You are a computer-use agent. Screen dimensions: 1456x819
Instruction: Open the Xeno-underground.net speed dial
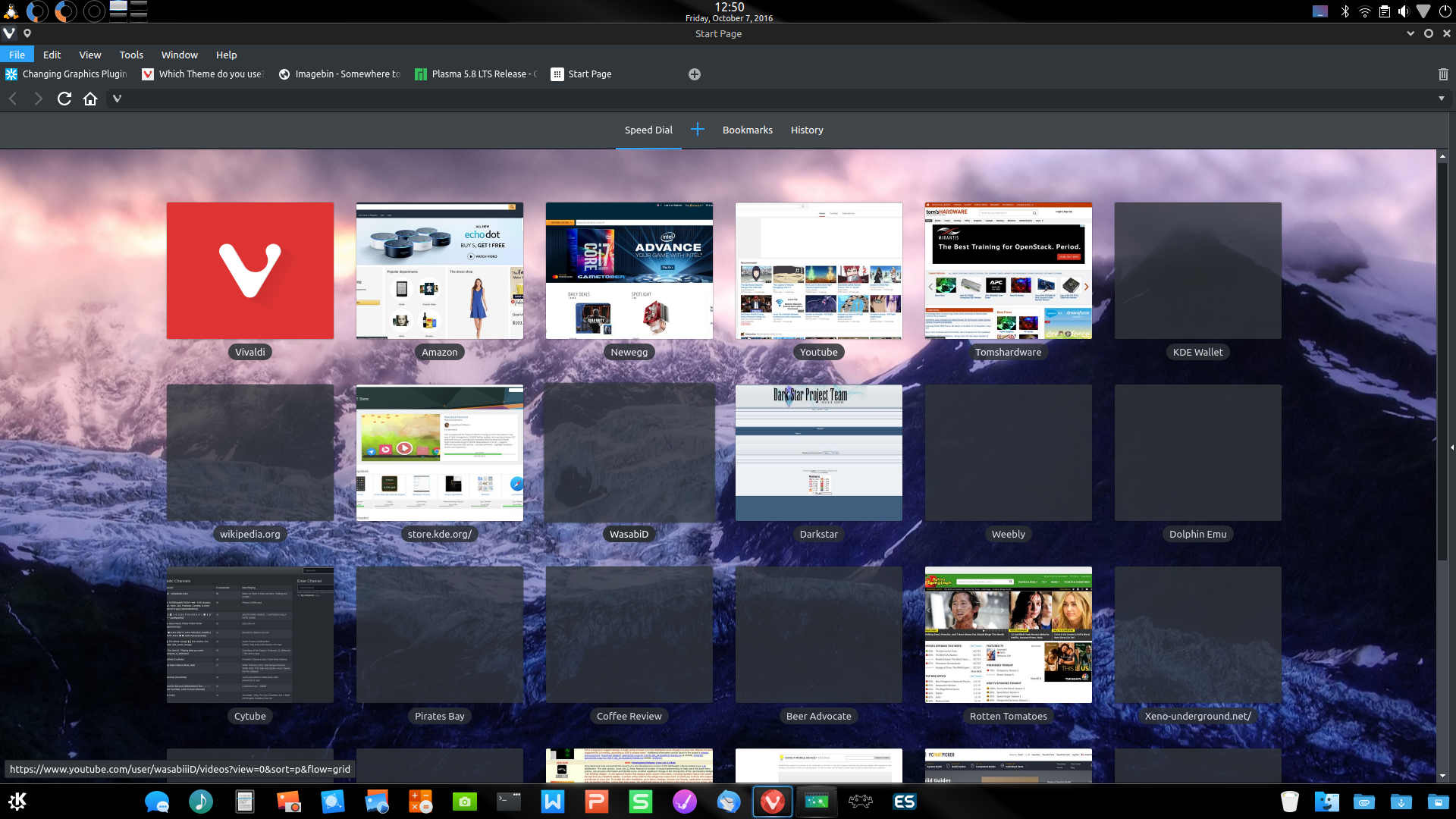(x=1198, y=635)
